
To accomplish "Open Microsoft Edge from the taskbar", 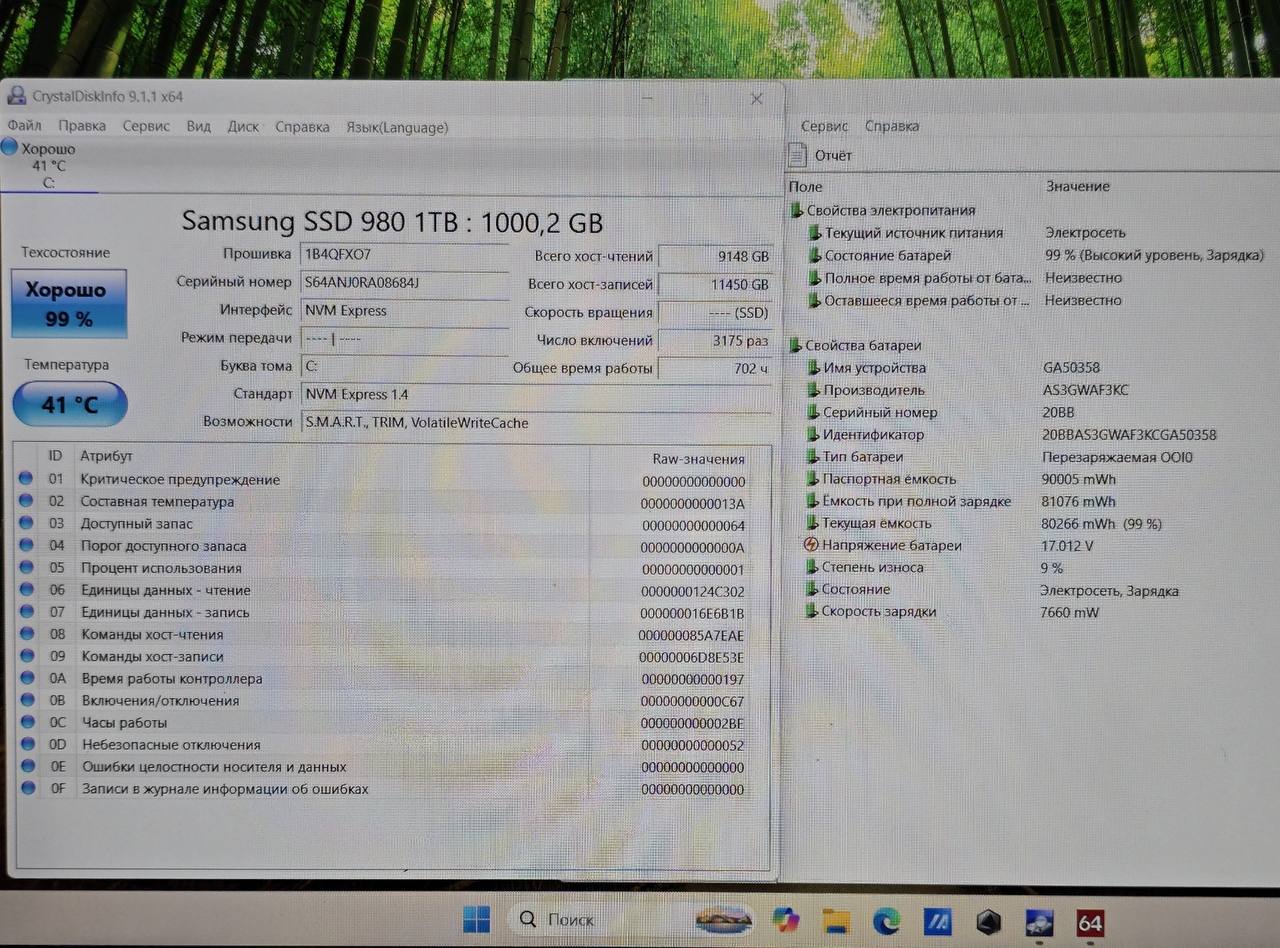I will (x=886, y=920).
